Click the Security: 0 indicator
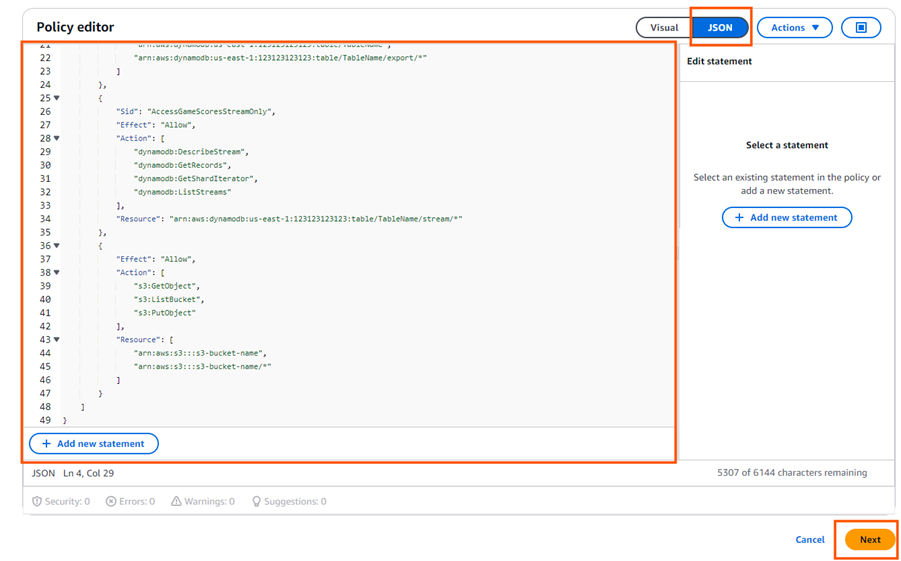The height and width of the screenshot is (561, 901). (x=61, y=501)
